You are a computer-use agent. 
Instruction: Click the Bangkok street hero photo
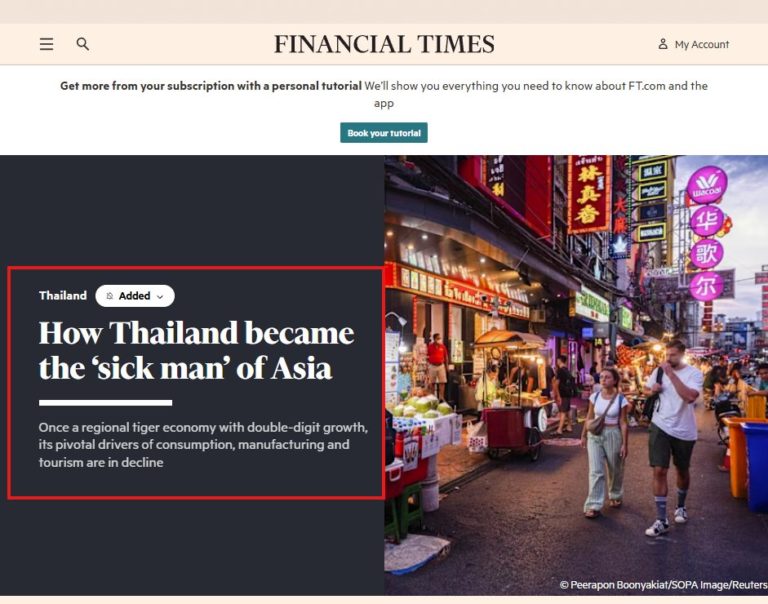(576, 375)
